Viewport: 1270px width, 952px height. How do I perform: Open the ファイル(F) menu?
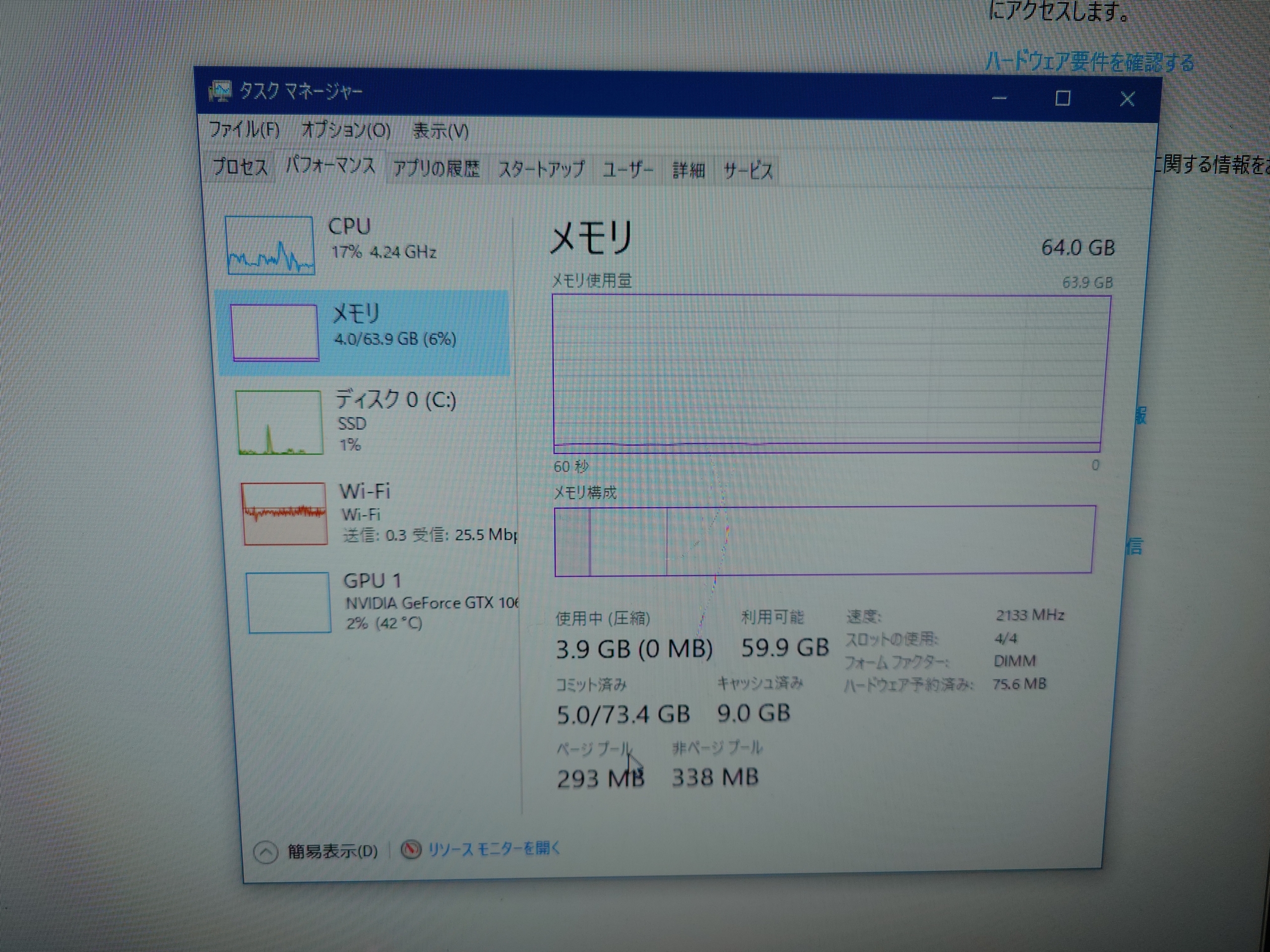tap(244, 130)
